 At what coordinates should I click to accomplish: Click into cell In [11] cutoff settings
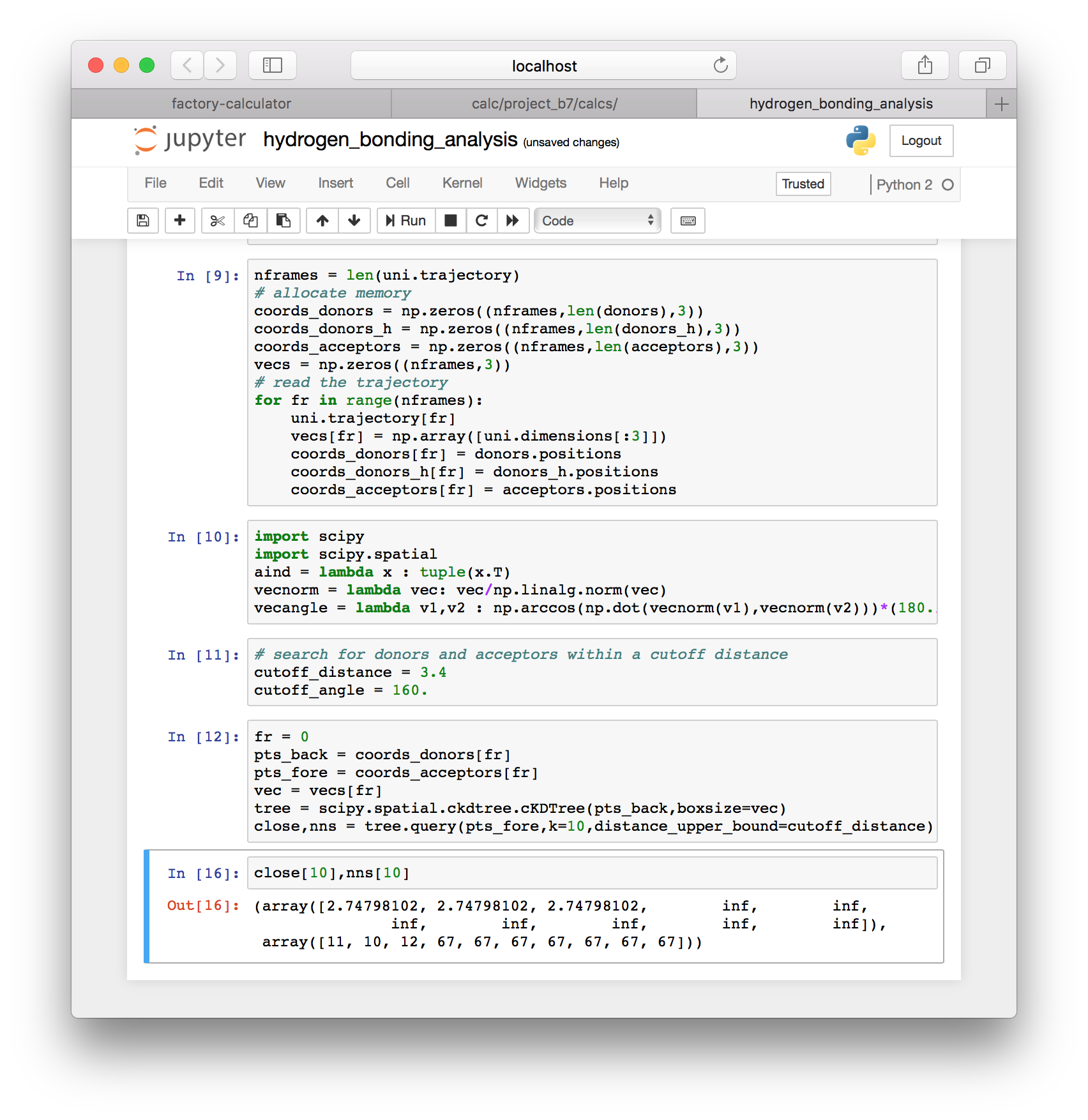click(x=592, y=672)
